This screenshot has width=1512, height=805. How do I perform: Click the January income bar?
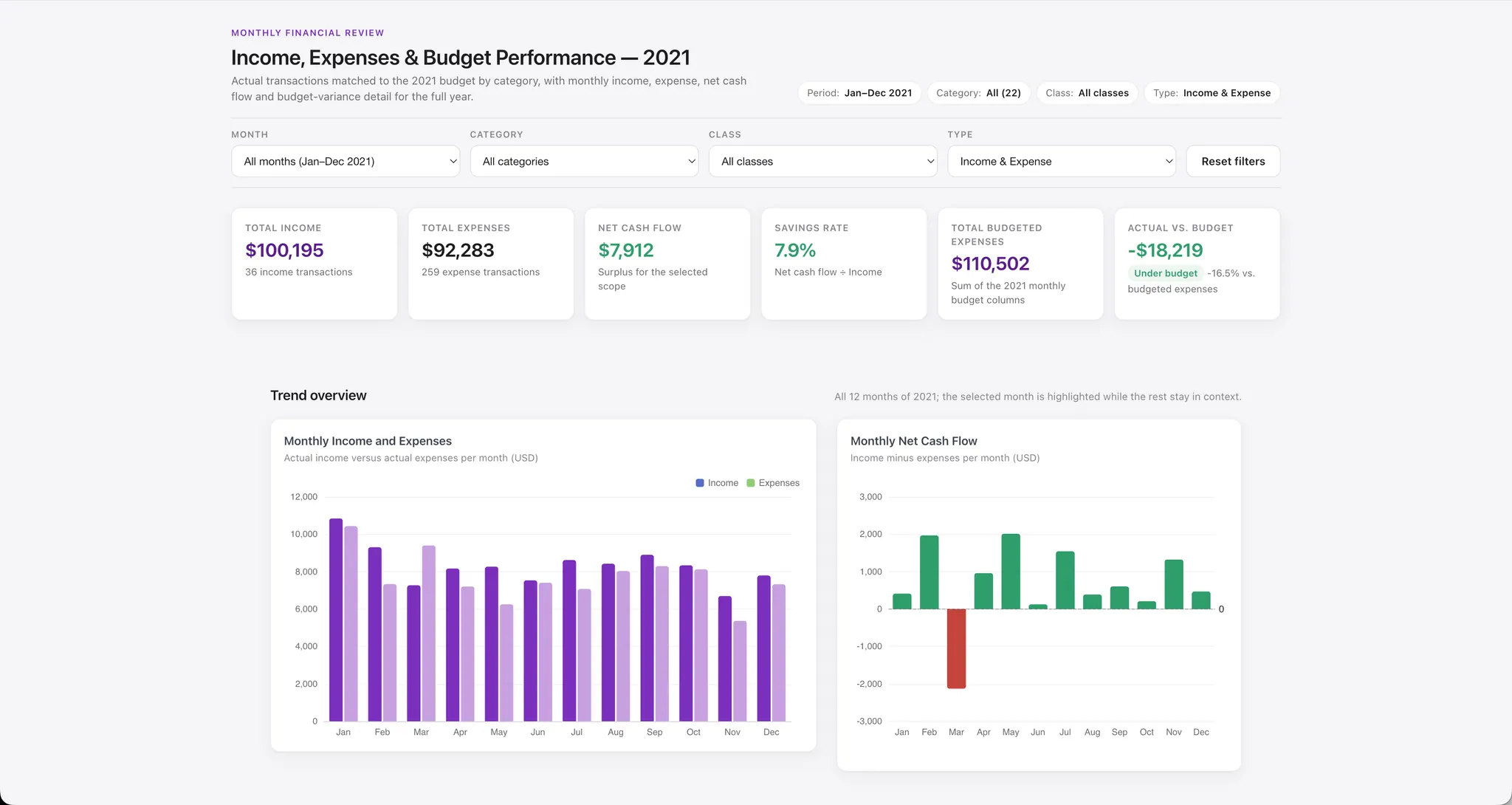click(336, 620)
